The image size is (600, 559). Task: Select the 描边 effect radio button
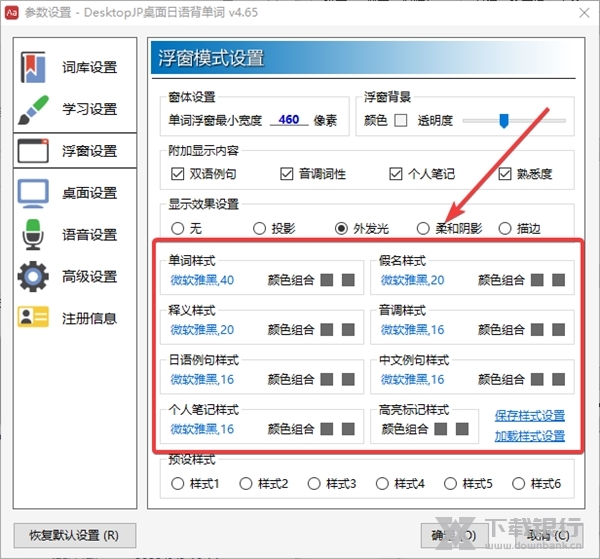tap(505, 228)
